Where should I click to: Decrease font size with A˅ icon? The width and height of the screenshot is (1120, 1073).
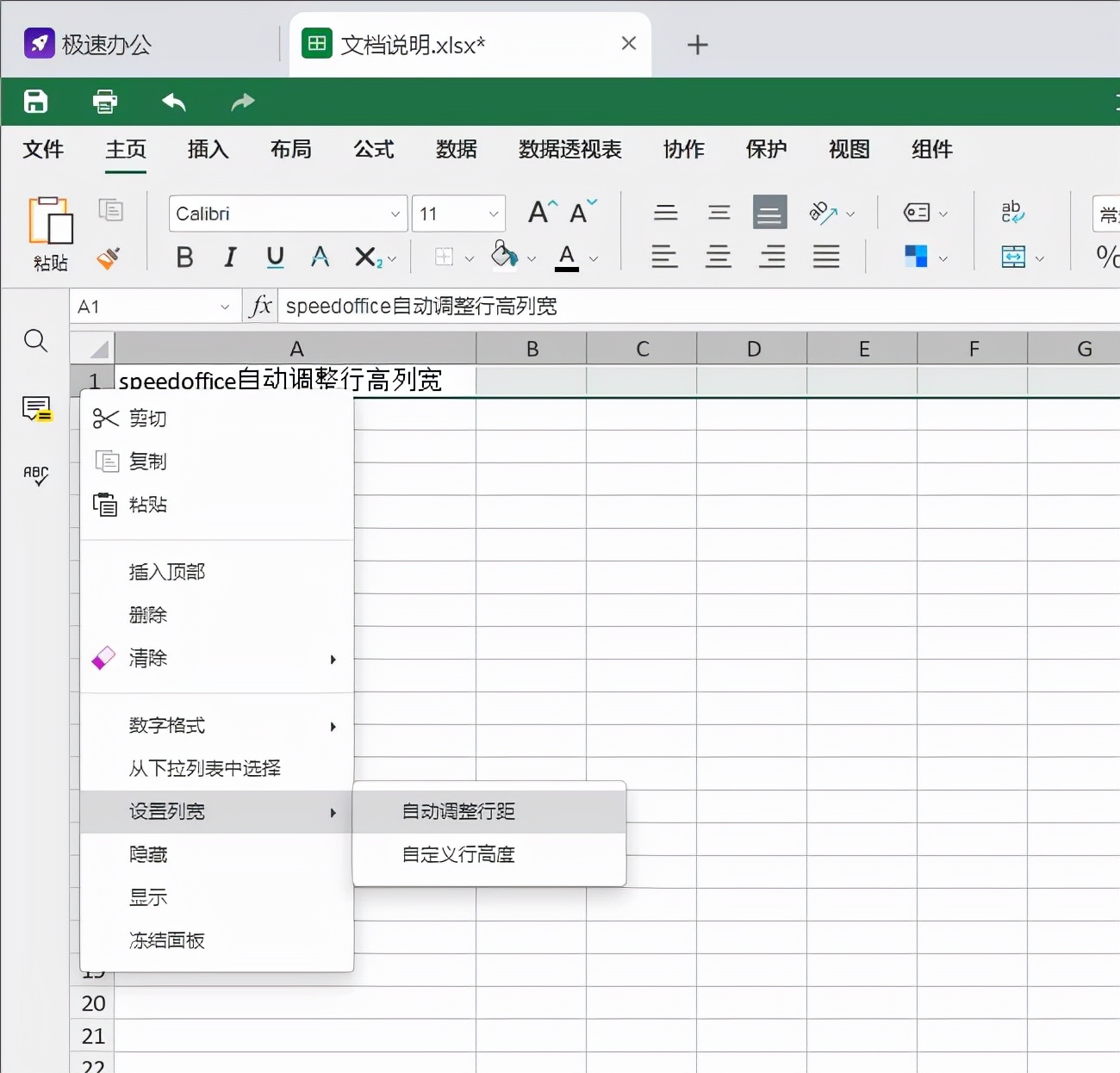pyautogui.click(x=583, y=212)
